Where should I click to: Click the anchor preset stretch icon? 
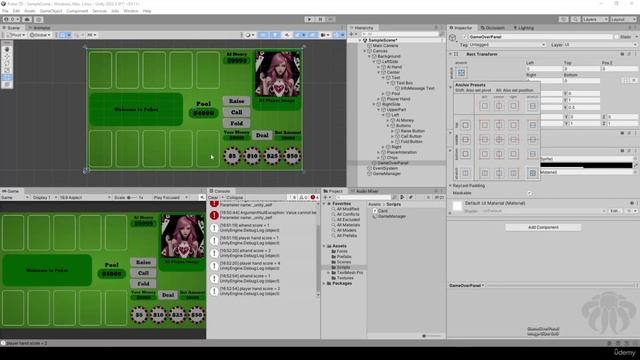tap(461, 73)
